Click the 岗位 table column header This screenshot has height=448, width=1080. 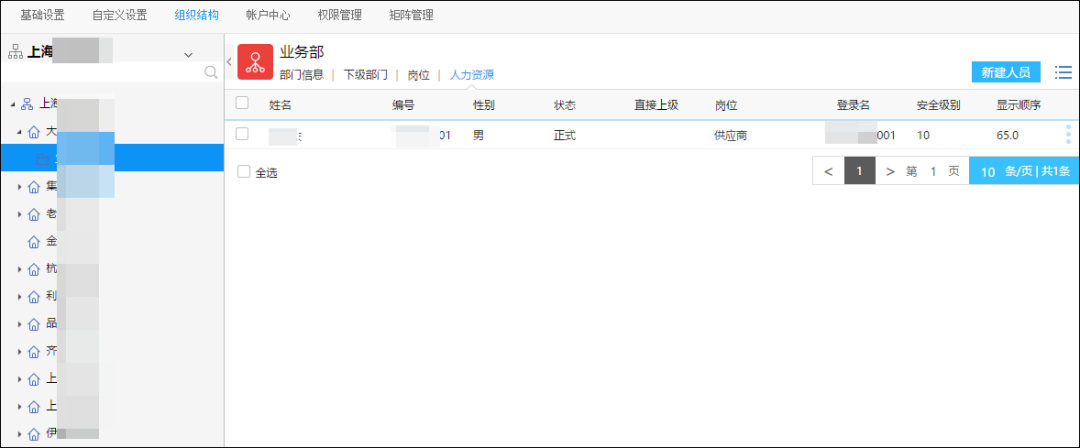726,105
